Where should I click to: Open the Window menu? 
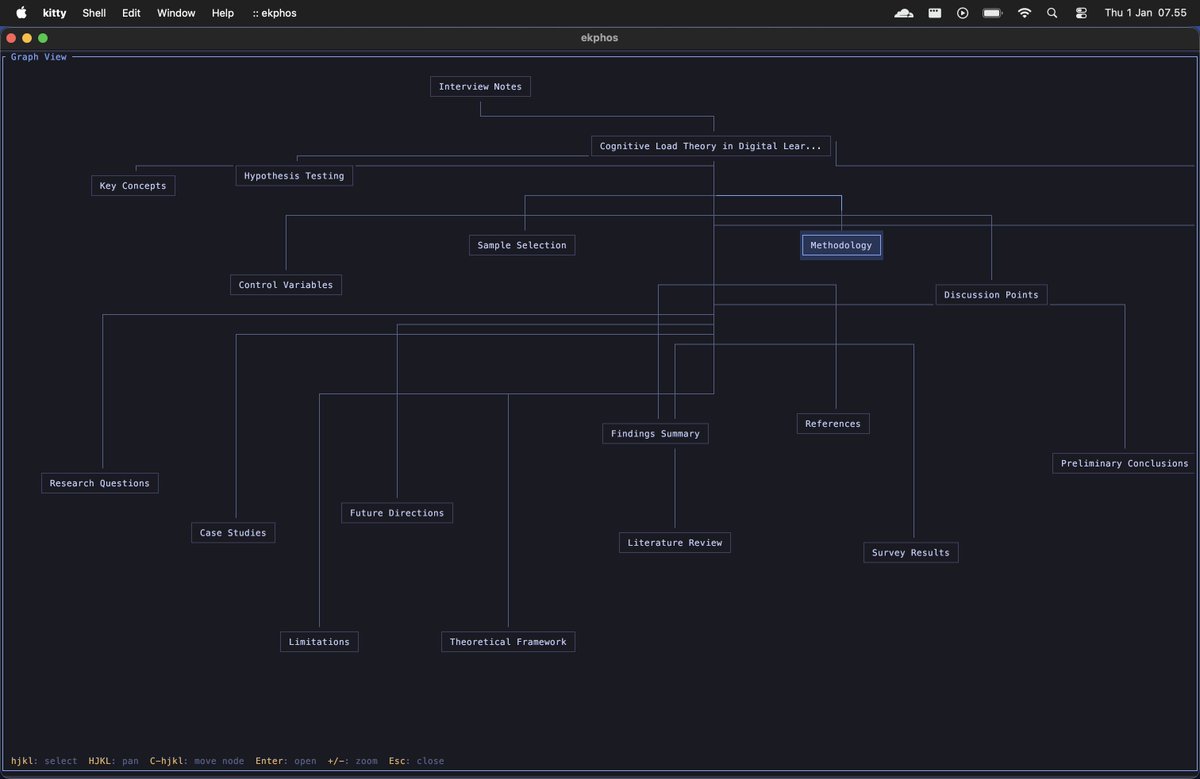pyautogui.click(x=176, y=13)
